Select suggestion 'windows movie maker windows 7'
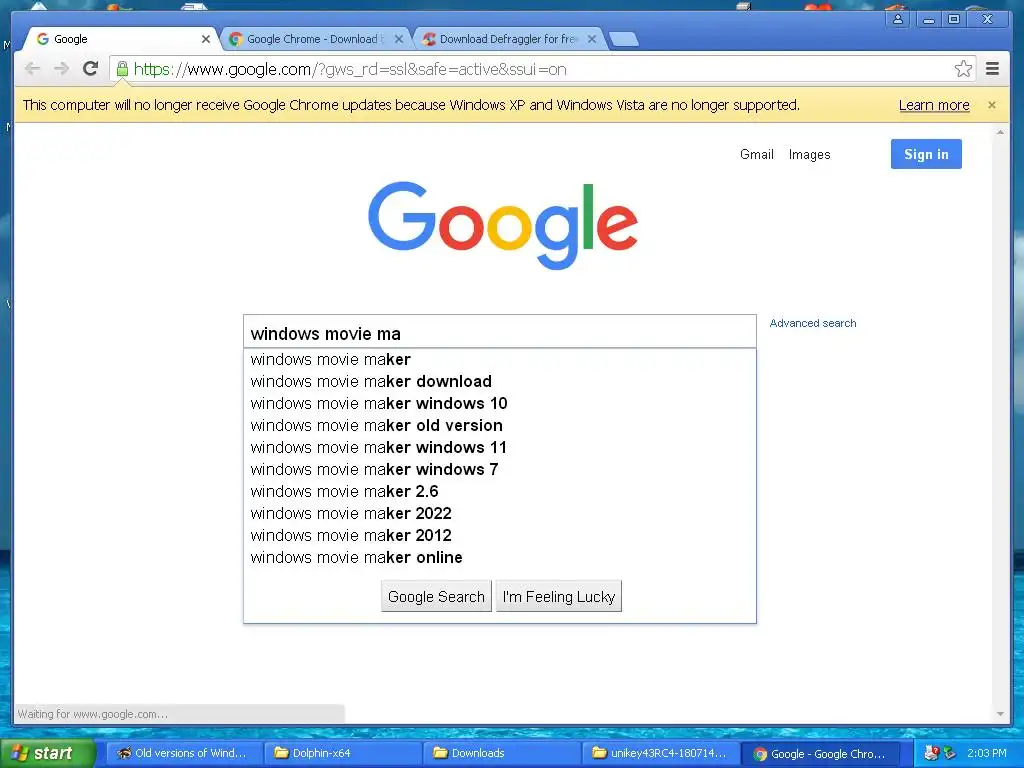This screenshot has height=768, width=1024. (500, 470)
